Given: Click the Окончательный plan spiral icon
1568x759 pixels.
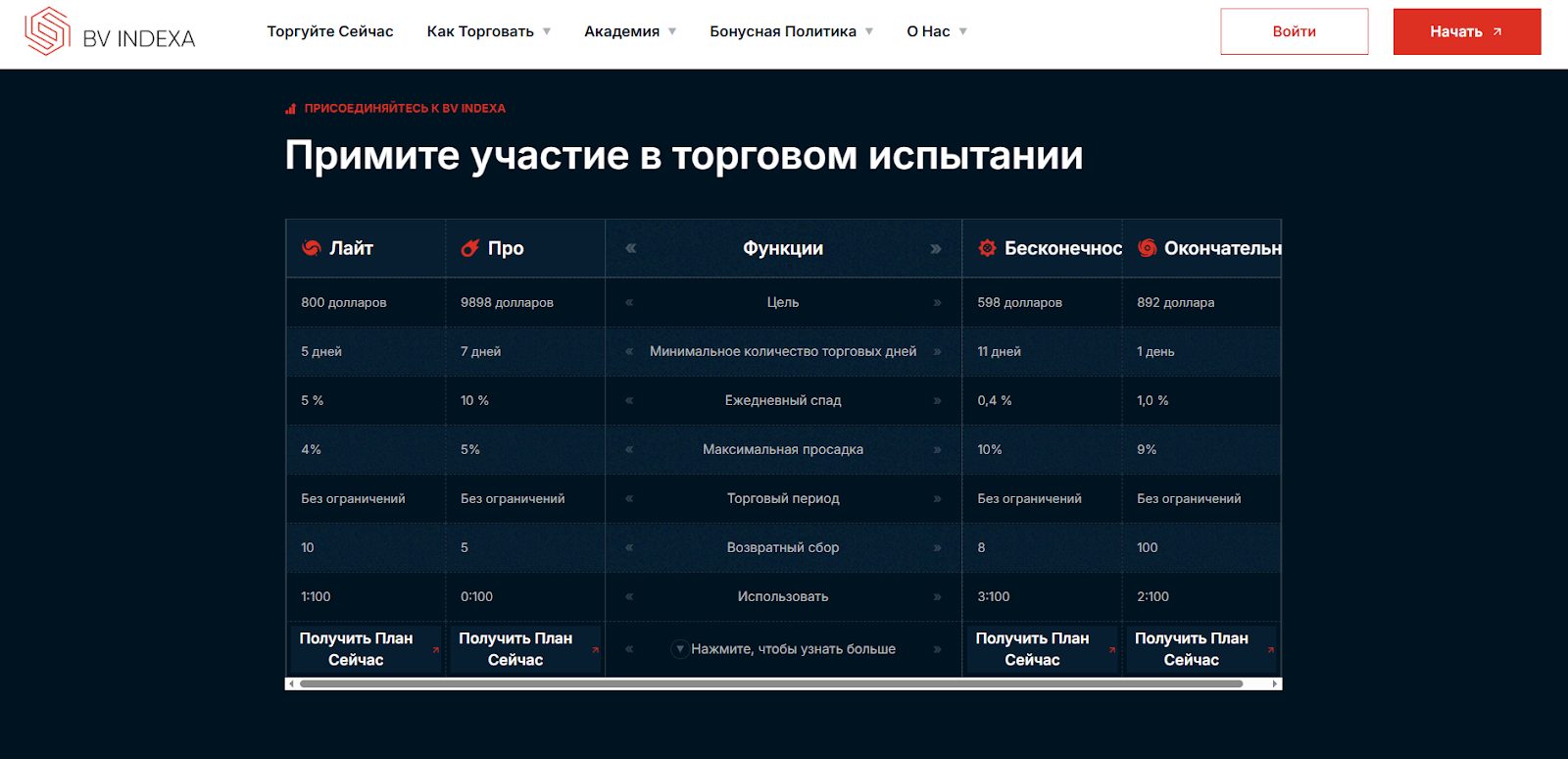Looking at the screenshot, I should click(1147, 248).
